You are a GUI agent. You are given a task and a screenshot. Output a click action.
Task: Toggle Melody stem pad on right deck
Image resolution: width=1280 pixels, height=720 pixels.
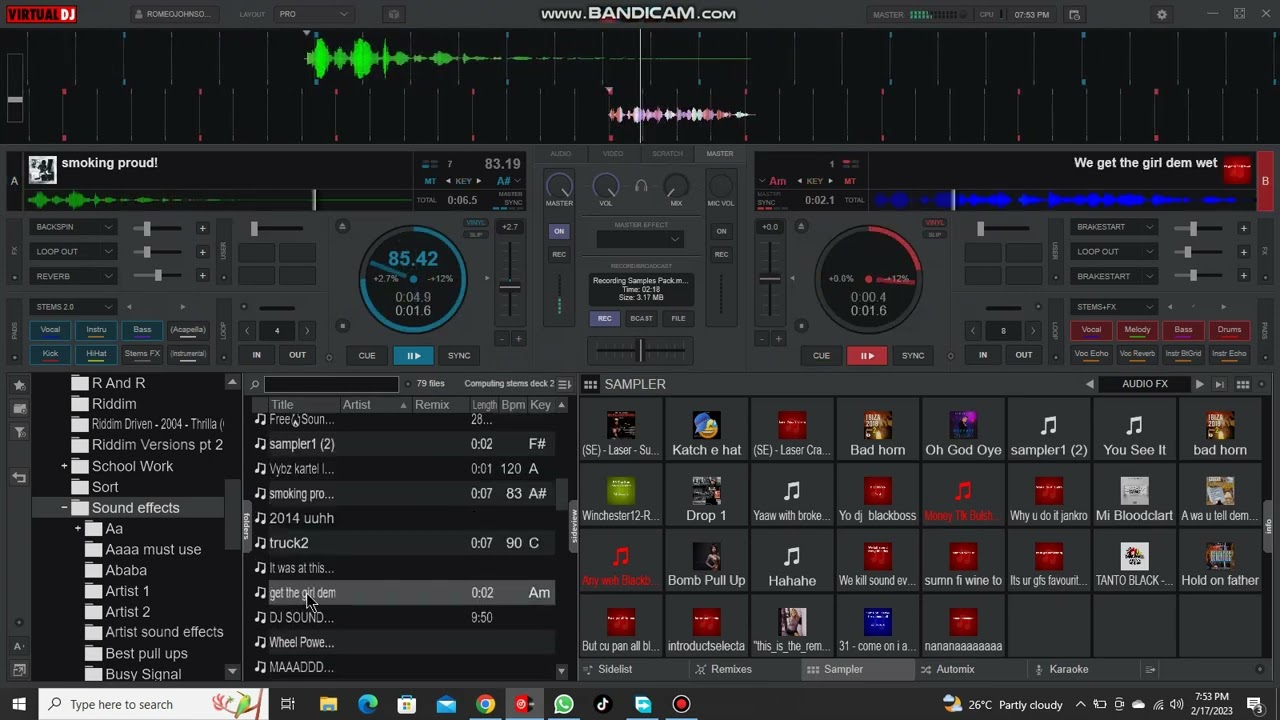(1137, 329)
